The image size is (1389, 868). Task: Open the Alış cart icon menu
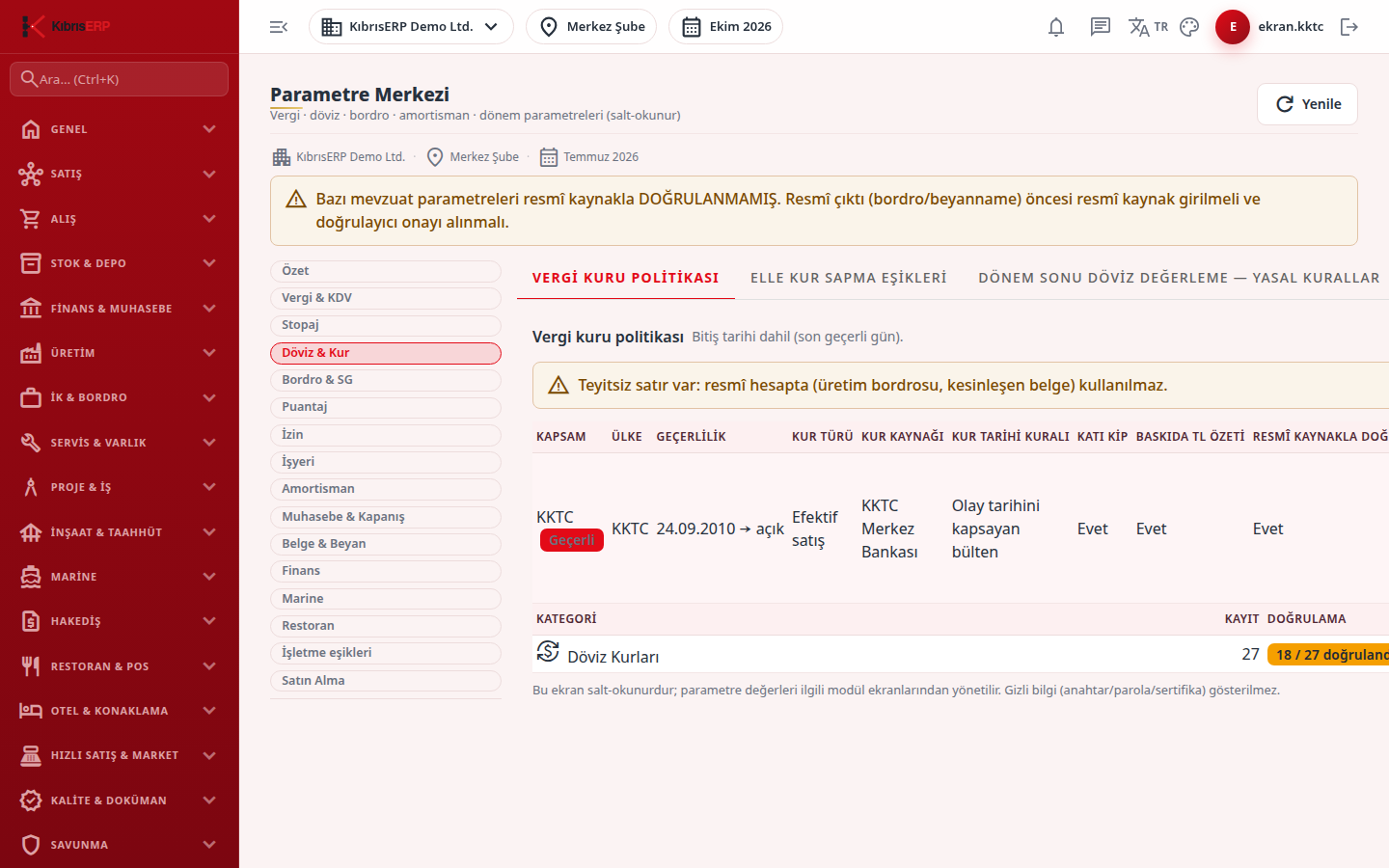click(31, 219)
